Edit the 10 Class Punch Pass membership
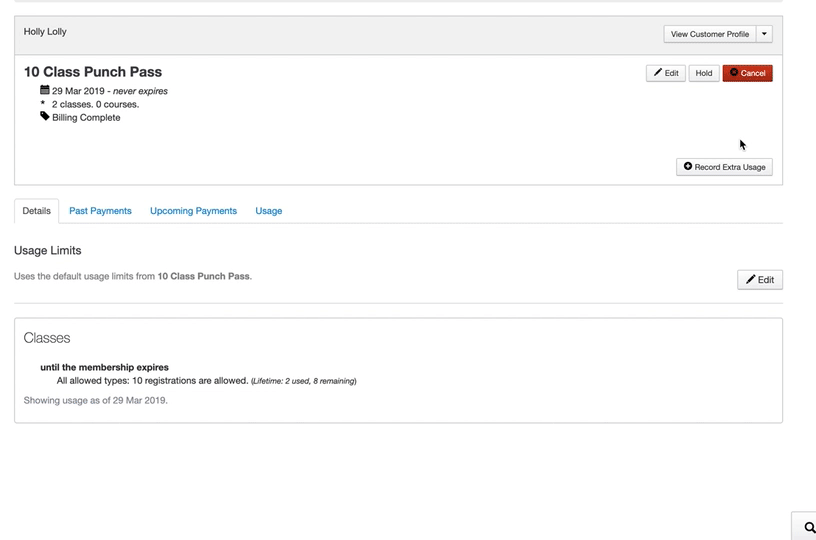Image resolution: width=816 pixels, height=540 pixels. click(x=665, y=73)
